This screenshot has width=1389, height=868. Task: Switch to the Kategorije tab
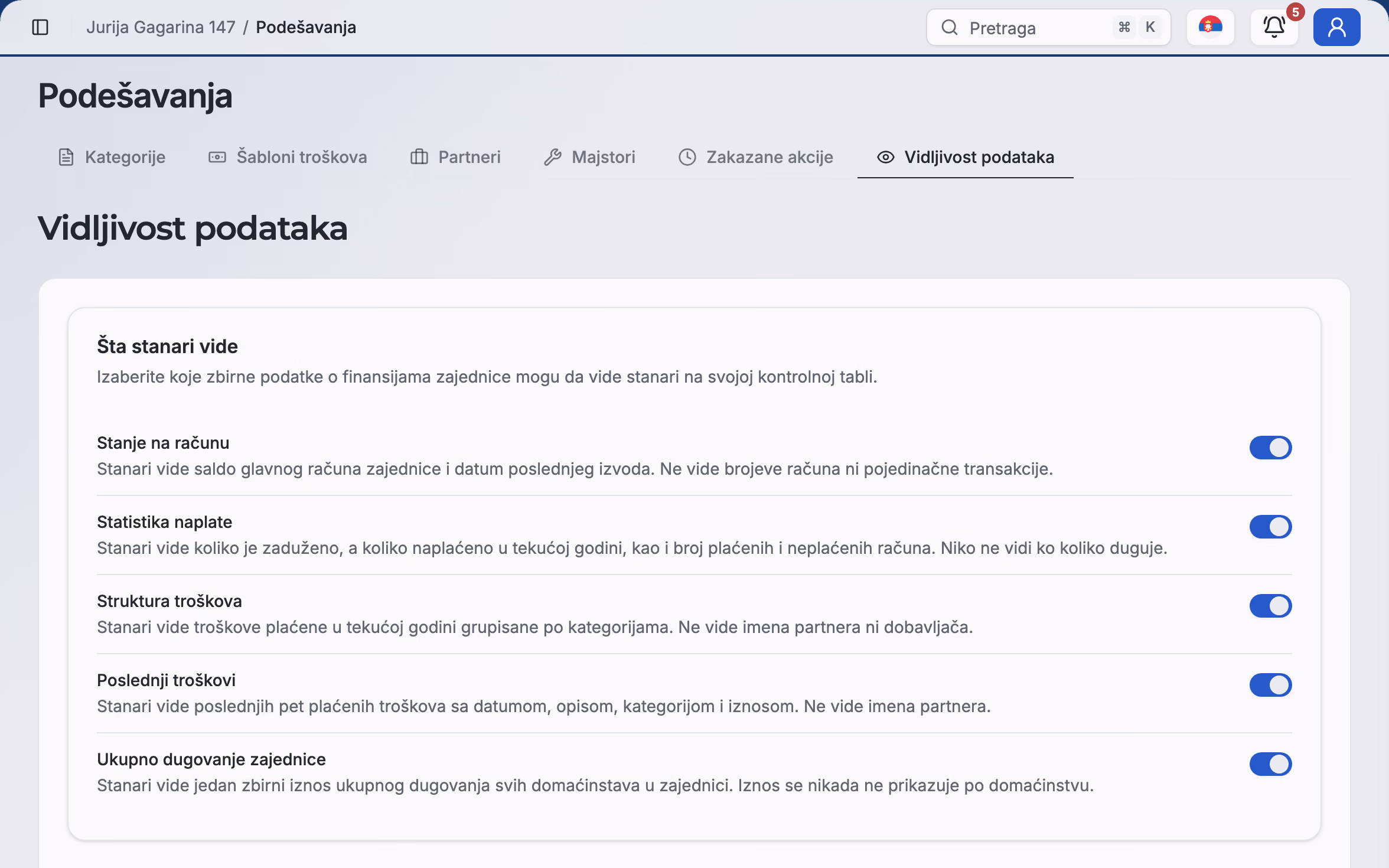[112, 157]
